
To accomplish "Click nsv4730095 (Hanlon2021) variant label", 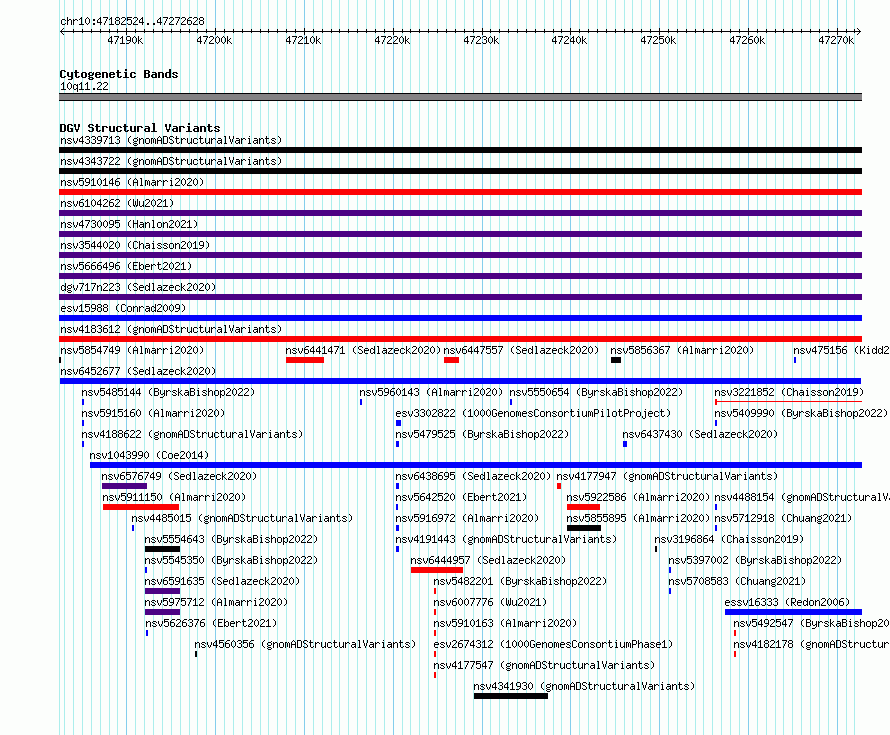I will pos(129,224).
